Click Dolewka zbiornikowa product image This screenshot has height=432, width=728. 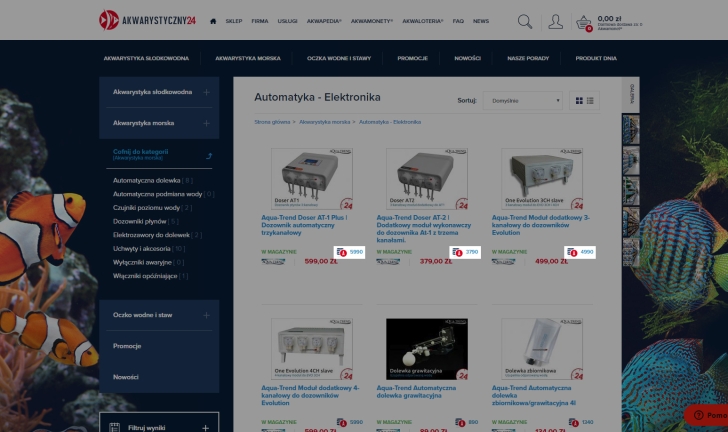pyautogui.click(x=542, y=349)
